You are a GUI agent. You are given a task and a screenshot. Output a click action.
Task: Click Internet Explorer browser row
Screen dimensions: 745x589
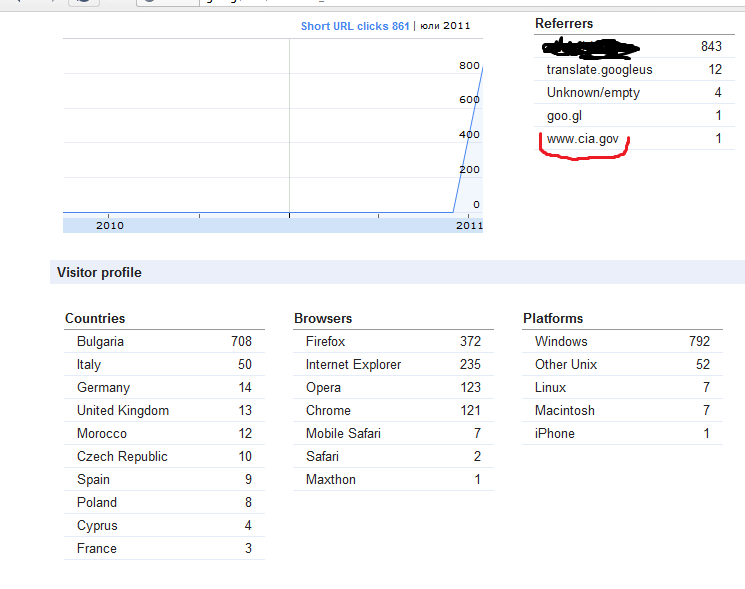(353, 365)
